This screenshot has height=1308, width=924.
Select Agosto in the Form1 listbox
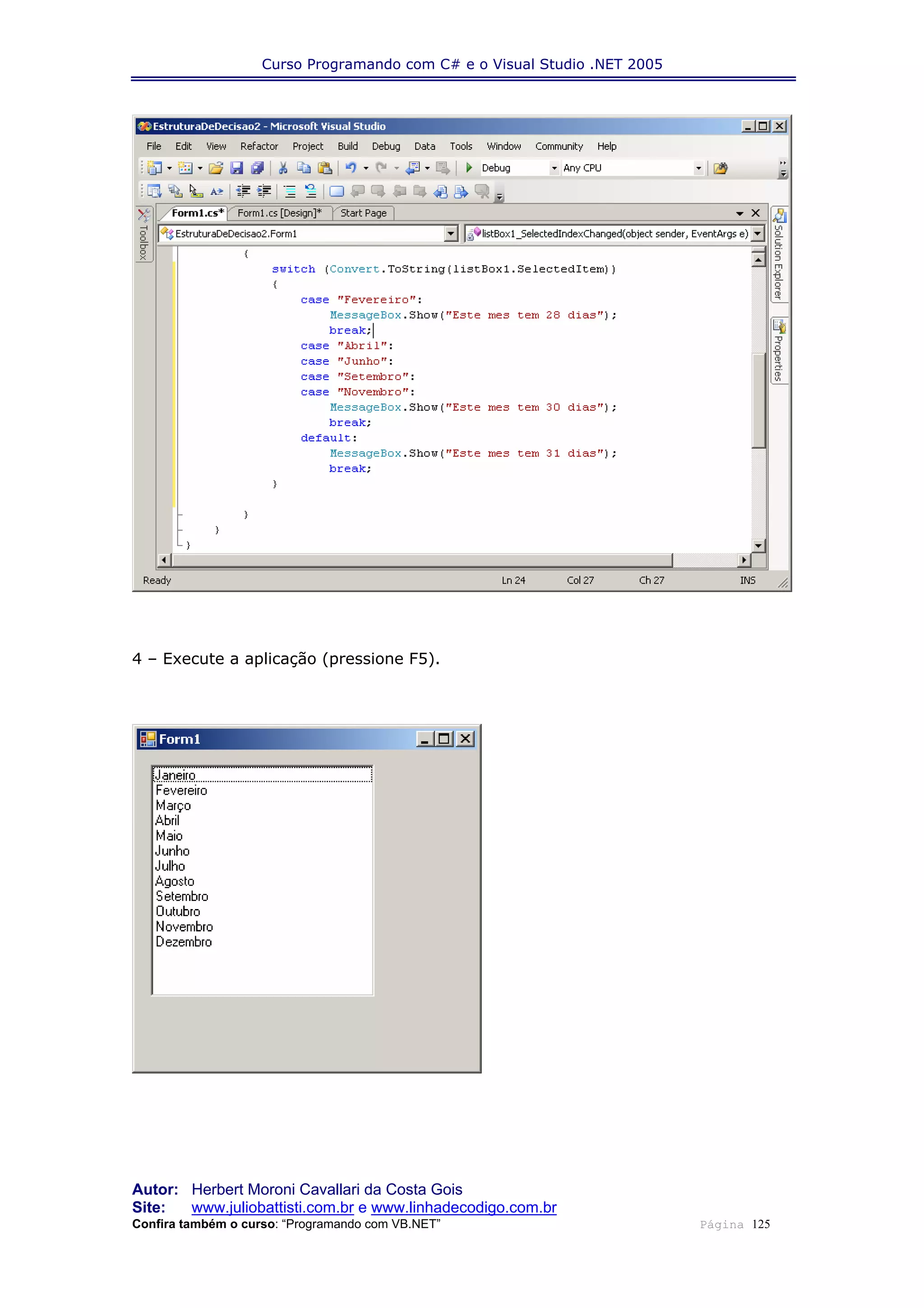click(262, 881)
